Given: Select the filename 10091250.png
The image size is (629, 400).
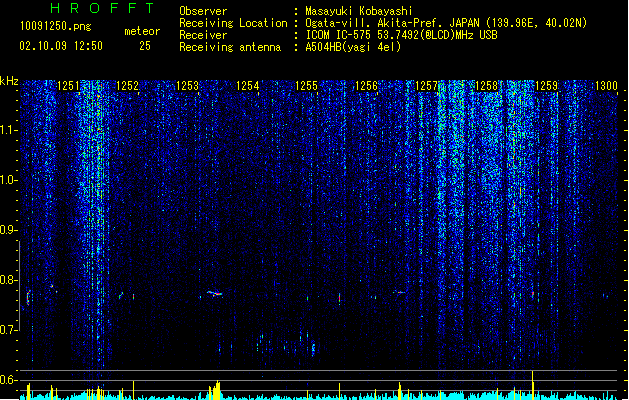Looking at the screenshot, I should tap(55, 26).
